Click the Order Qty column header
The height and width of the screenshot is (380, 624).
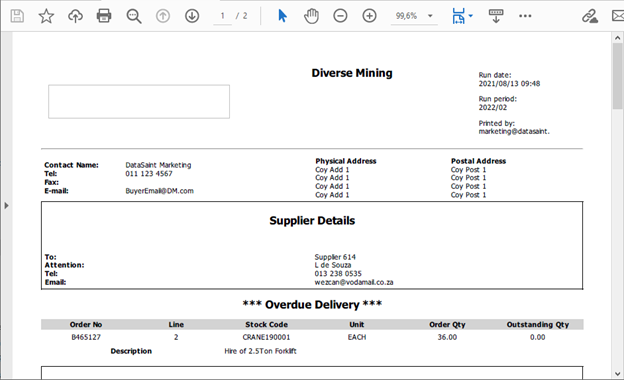point(447,325)
